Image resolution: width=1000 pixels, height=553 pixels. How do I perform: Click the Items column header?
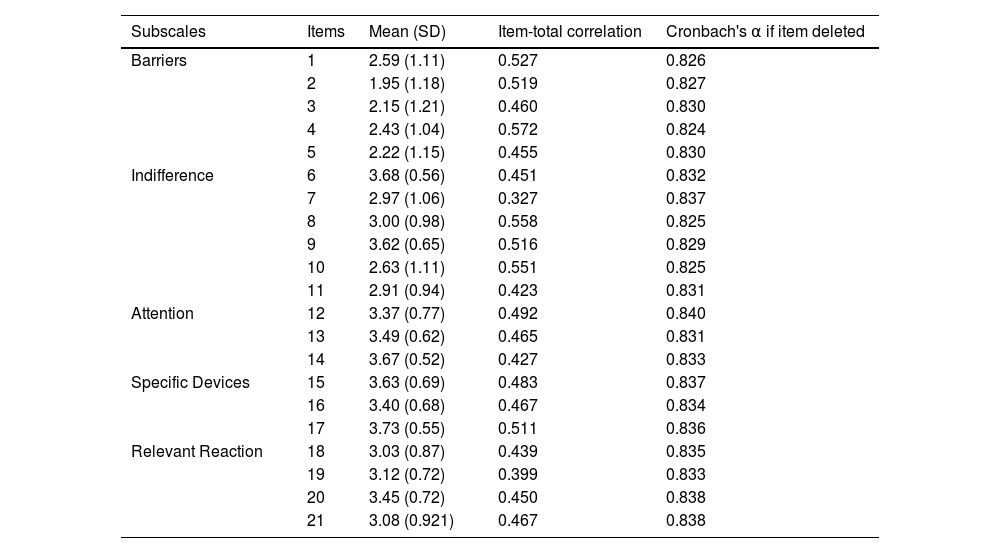tap(325, 32)
